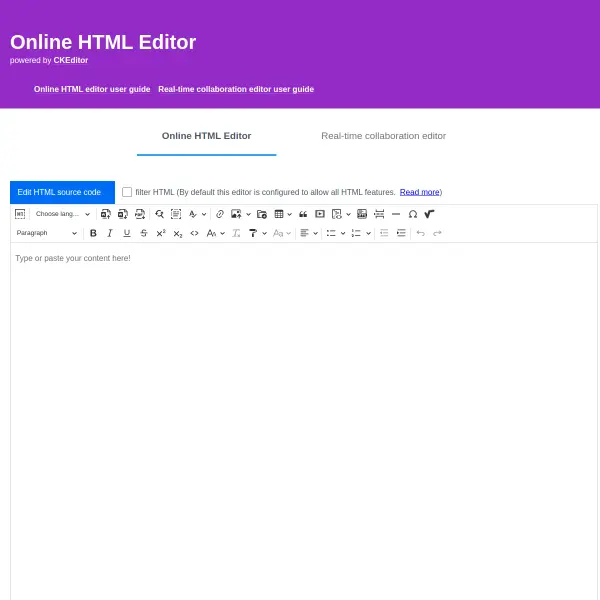Open Real-time collaboration editor user guide
The width and height of the screenshot is (600, 600).
coord(236,89)
